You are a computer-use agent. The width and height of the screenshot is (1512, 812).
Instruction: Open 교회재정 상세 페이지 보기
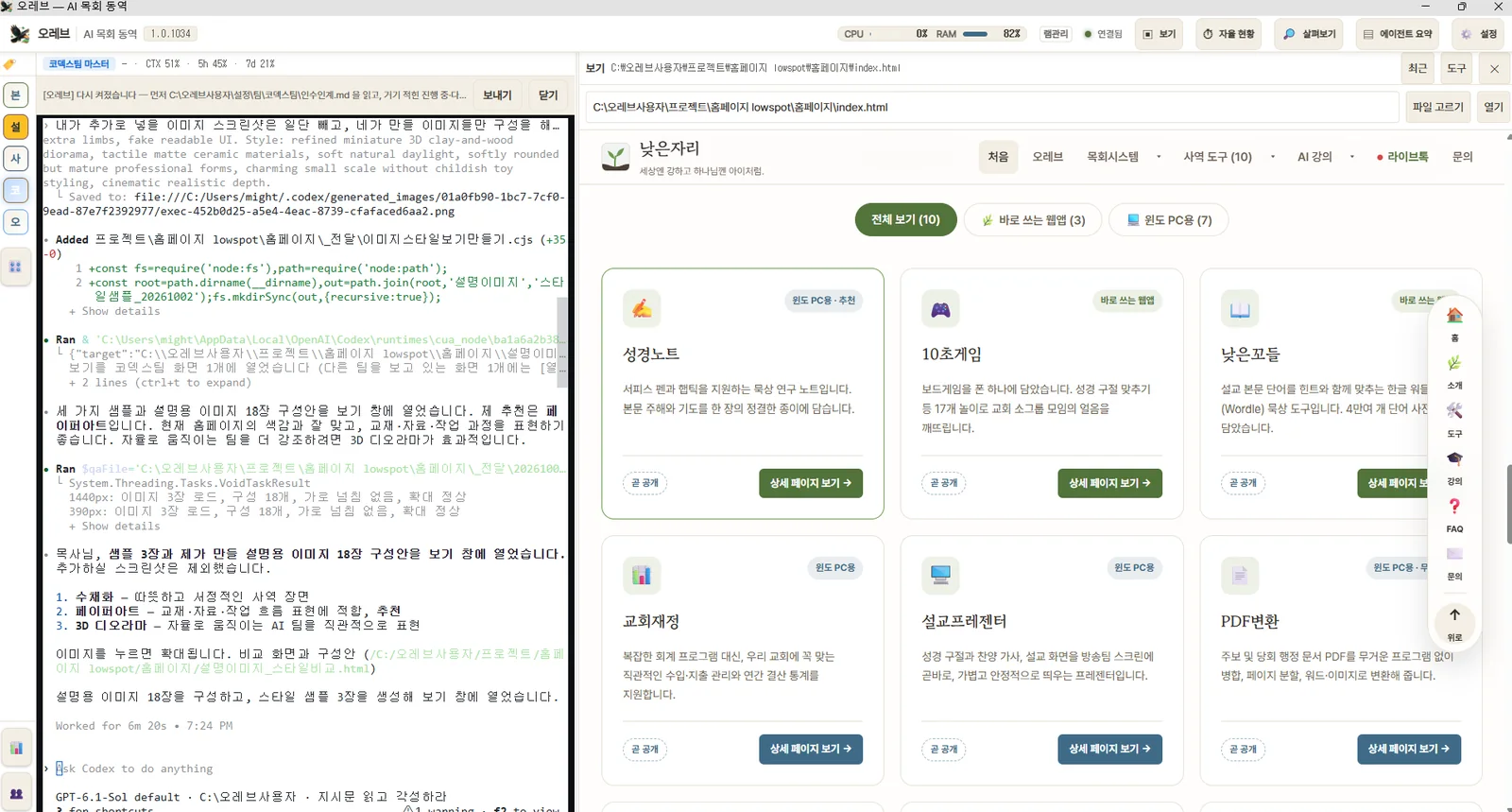pos(810,749)
